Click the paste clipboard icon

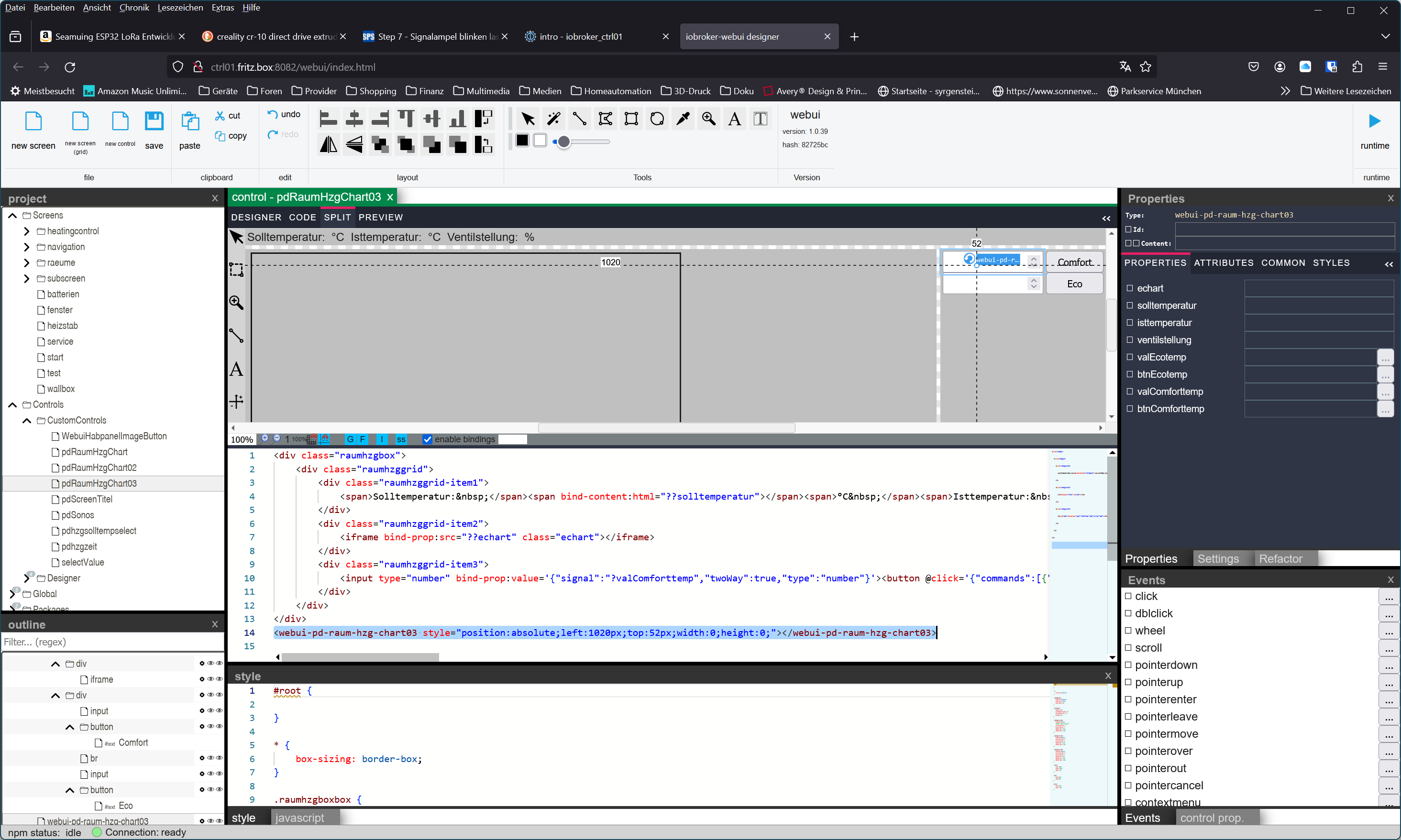(x=190, y=122)
